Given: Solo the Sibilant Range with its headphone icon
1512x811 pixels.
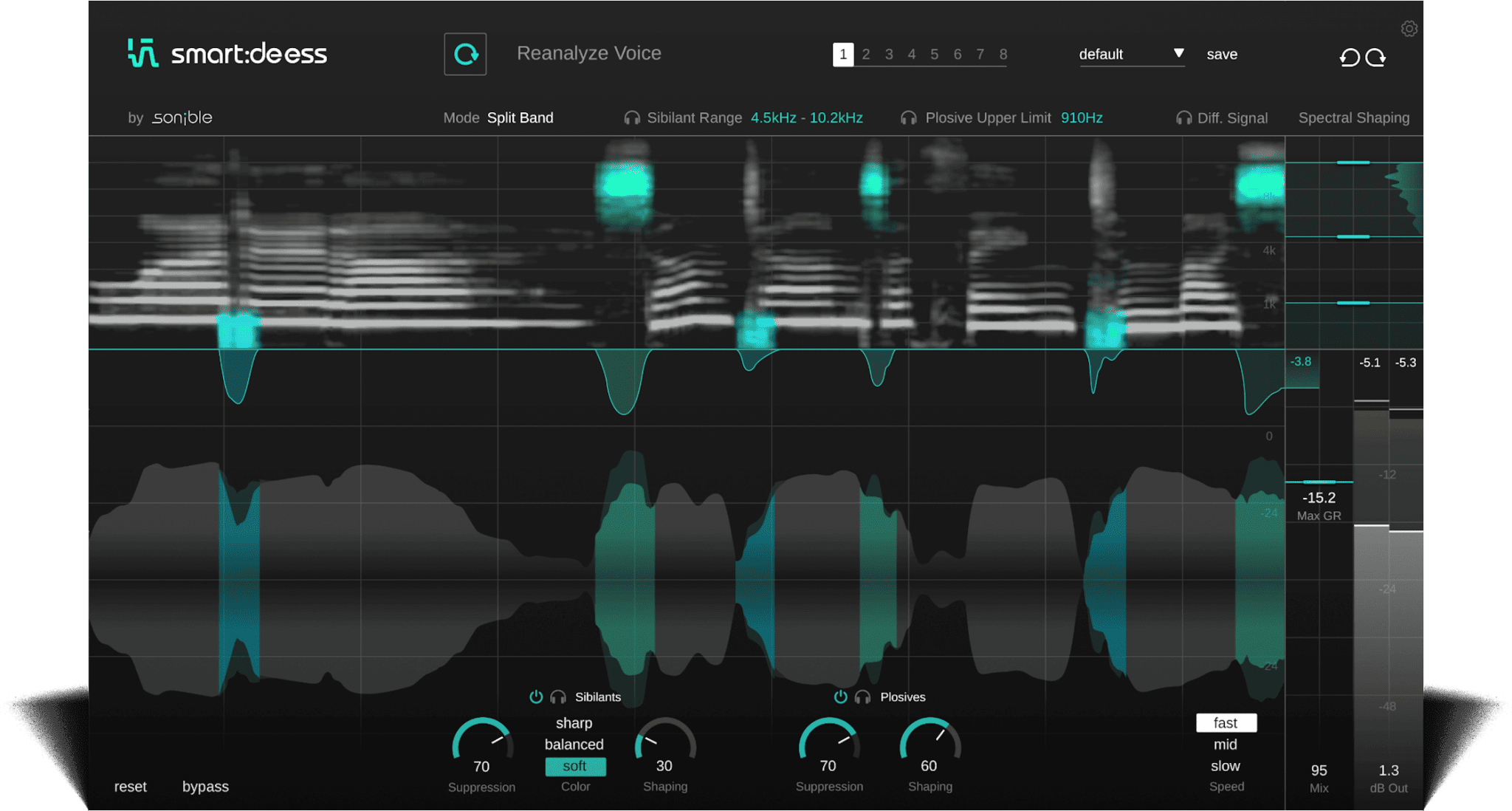Looking at the screenshot, I should coord(632,117).
